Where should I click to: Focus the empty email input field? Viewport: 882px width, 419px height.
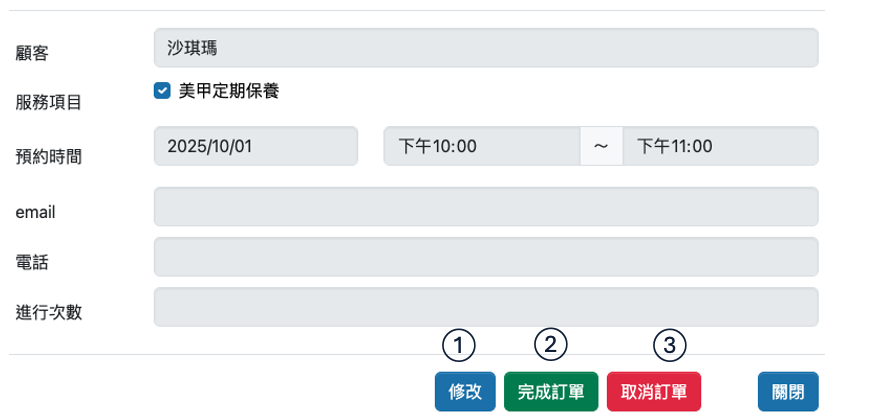click(486, 207)
